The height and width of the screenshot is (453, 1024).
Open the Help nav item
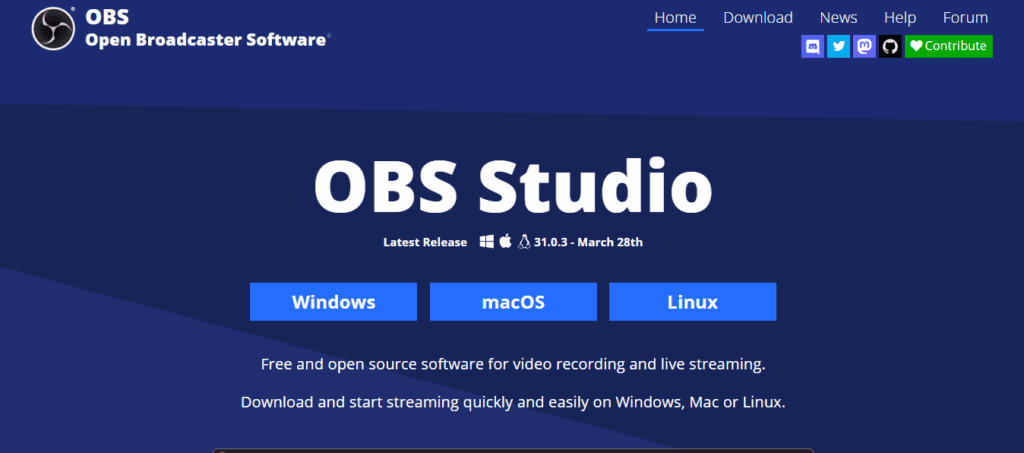[900, 18]
